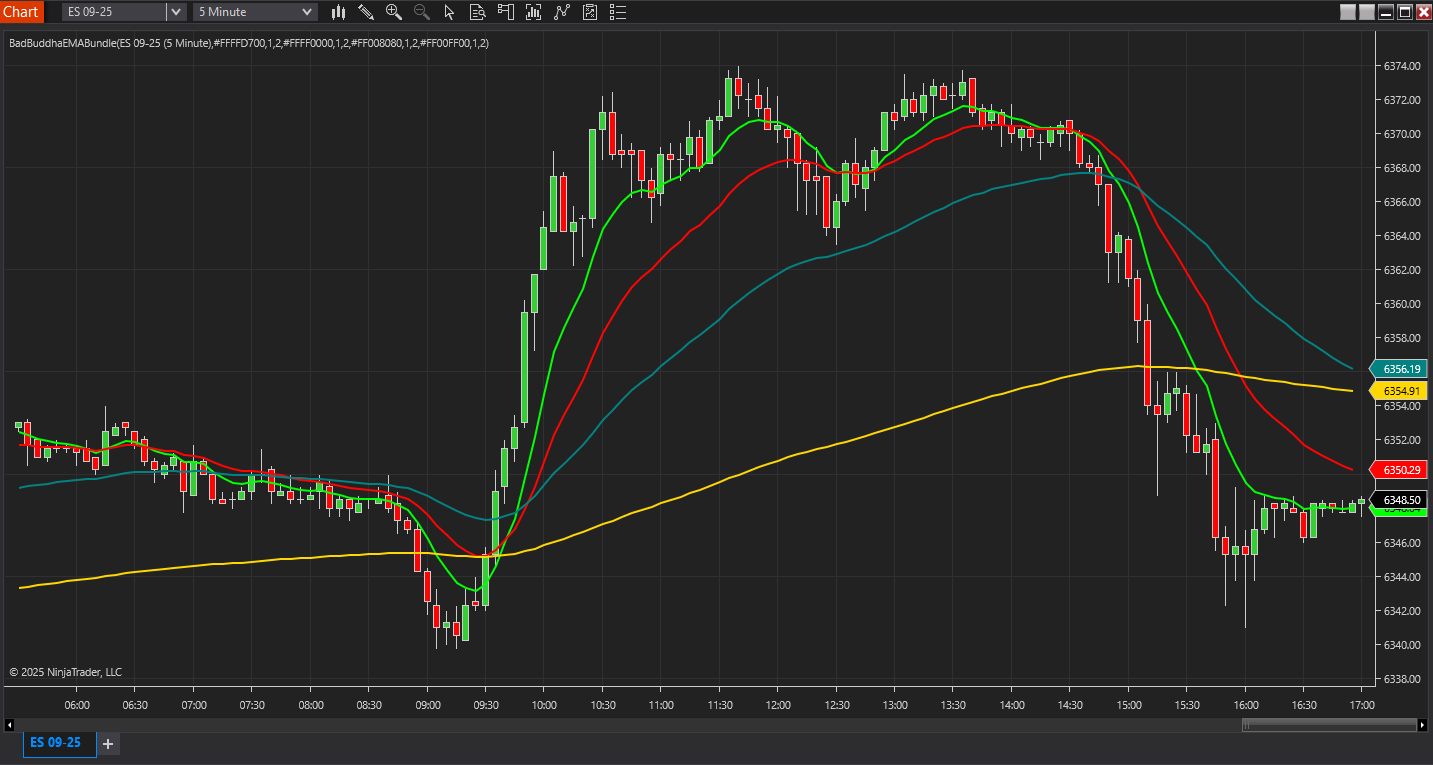This screenshot has height=765, width=1433.
Task: Click the 6360.00 price axis label
Action: tap(1402, 304)
